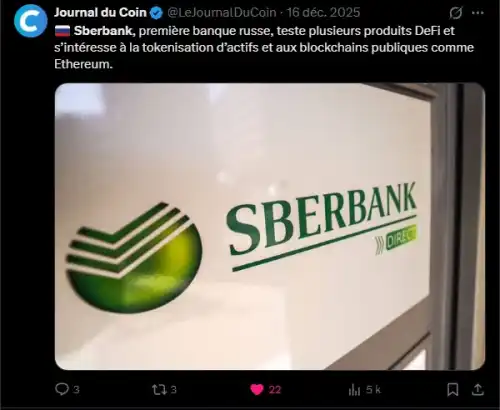
Task: Click the Russian flag emoji
Action: (62, 31)
